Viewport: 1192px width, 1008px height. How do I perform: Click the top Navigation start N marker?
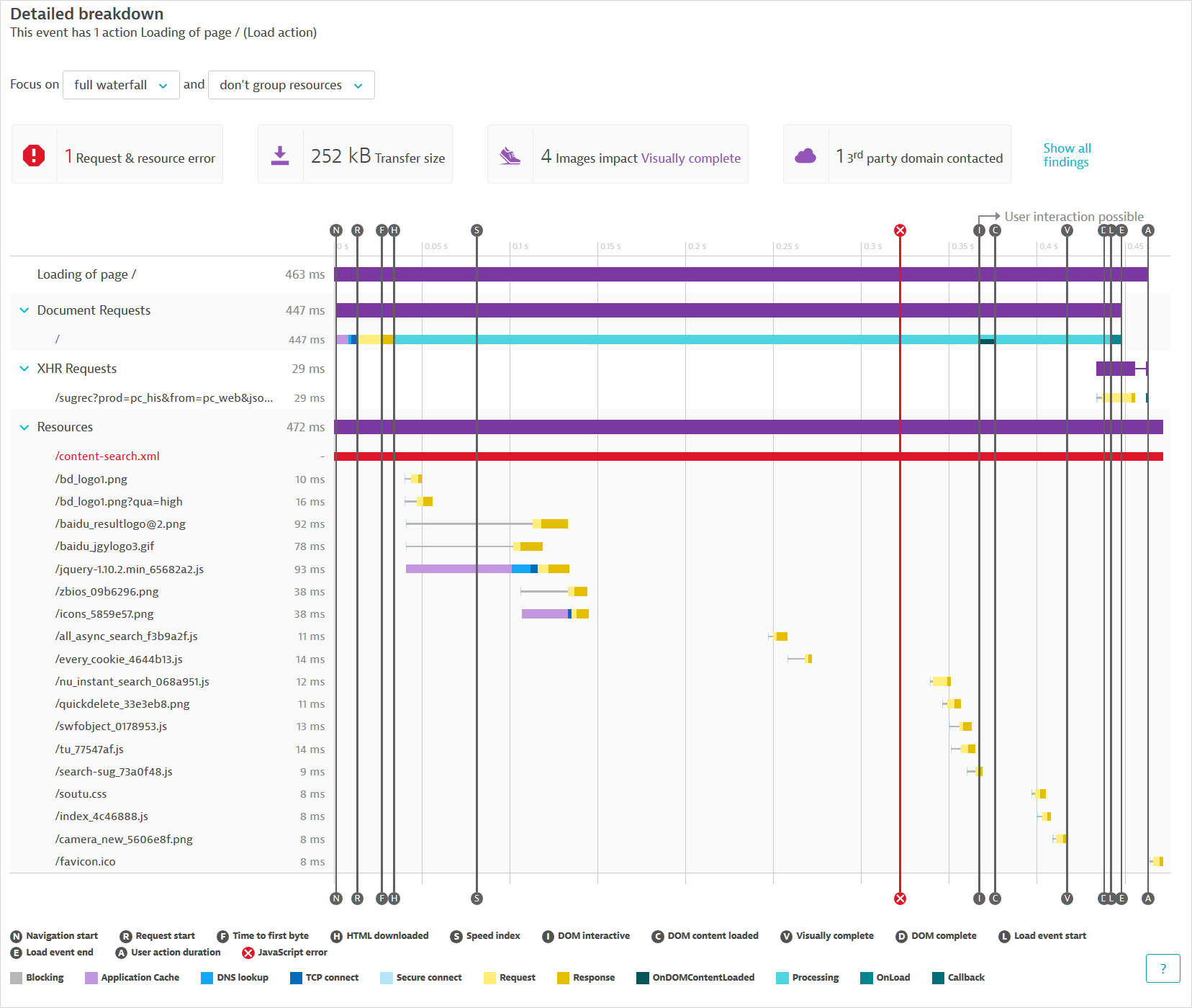336,230
